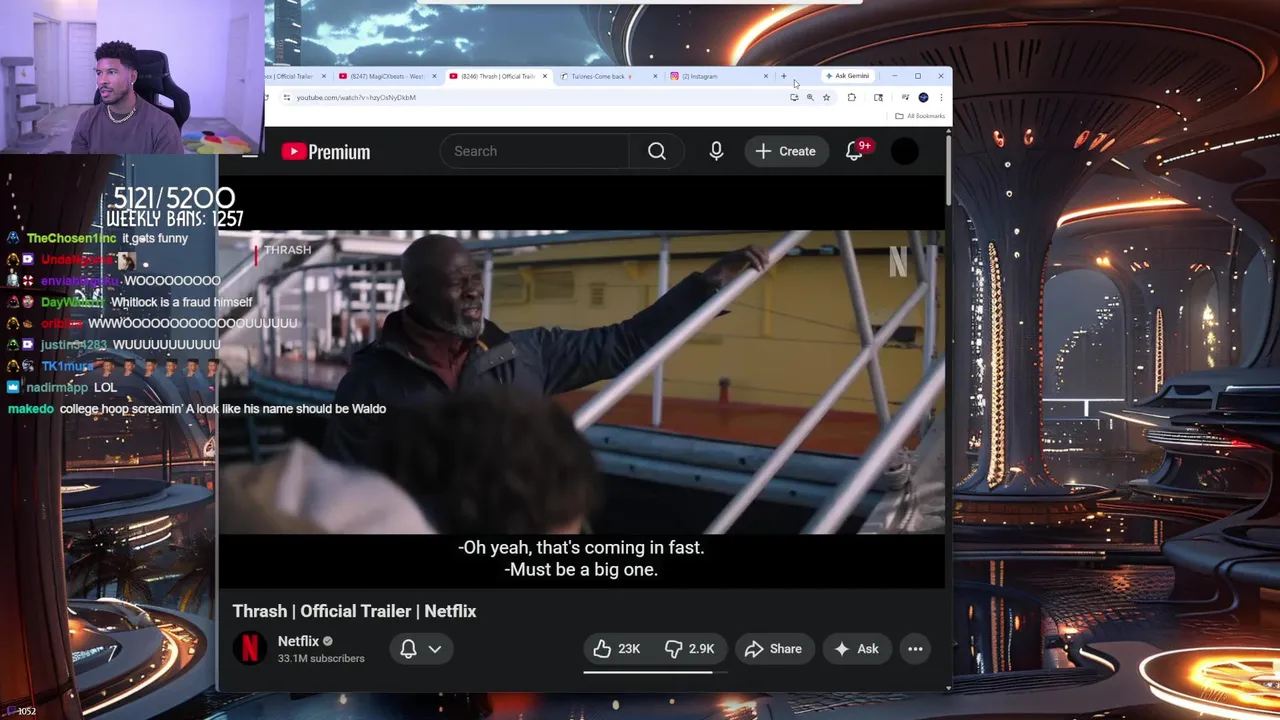Open the zoom magnifier in address bar
This screenshot has height=720, width=1280.
810,97
